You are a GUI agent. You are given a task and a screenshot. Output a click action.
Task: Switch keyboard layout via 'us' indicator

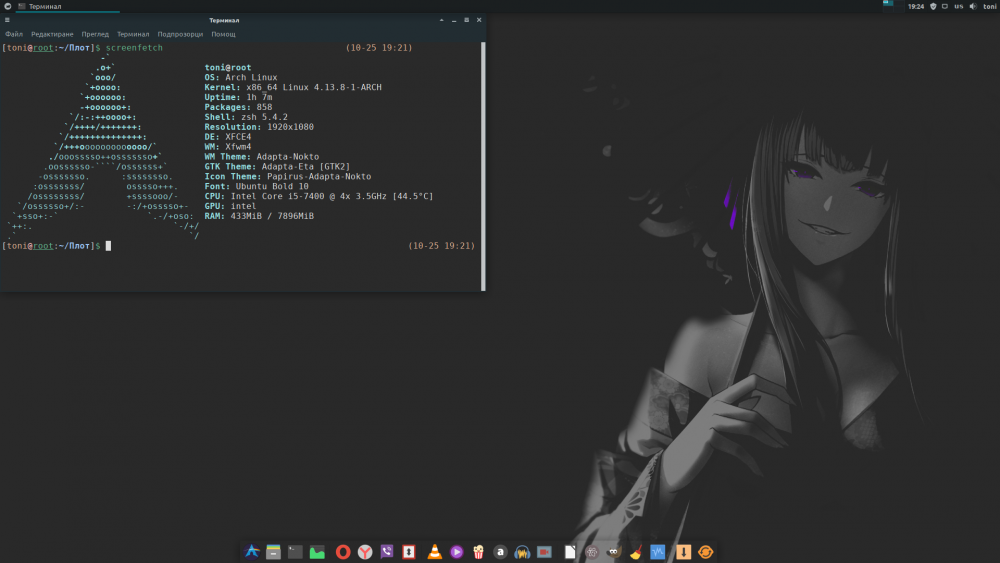click(x=959, y=6)
